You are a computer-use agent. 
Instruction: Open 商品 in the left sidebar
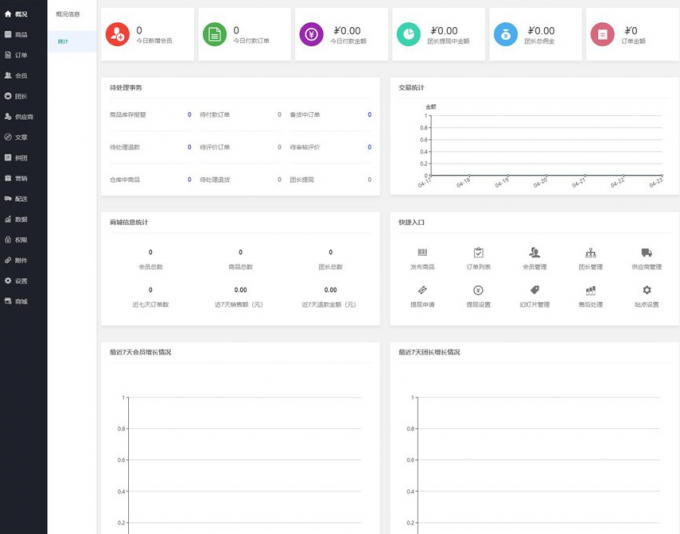point(21,35)
